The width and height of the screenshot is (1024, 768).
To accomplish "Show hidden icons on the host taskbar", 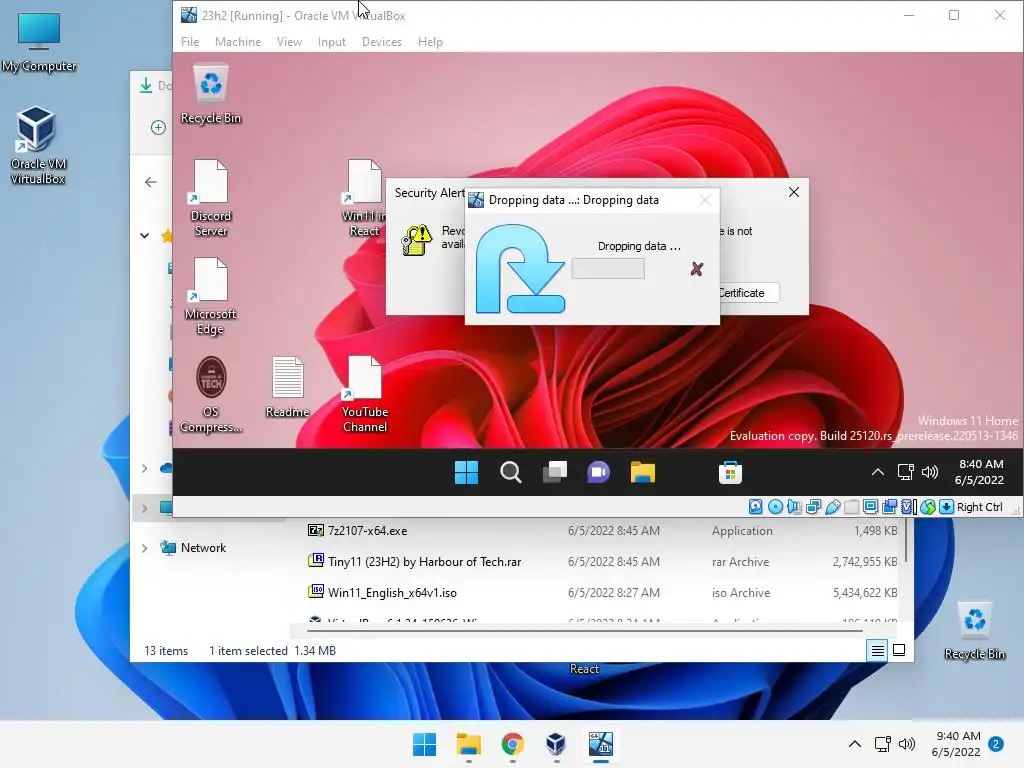I will [x=854, y=744].
